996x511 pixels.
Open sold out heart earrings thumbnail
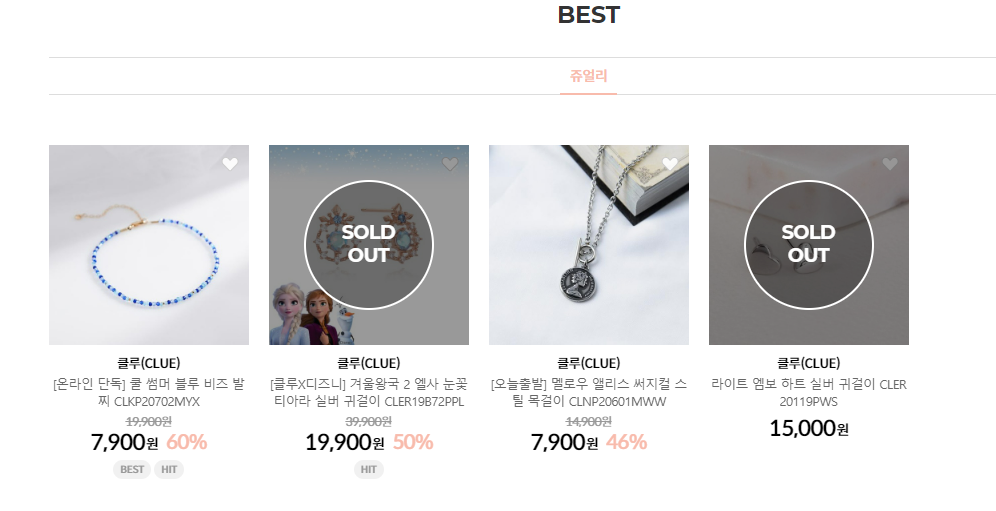tap(809, 245)
